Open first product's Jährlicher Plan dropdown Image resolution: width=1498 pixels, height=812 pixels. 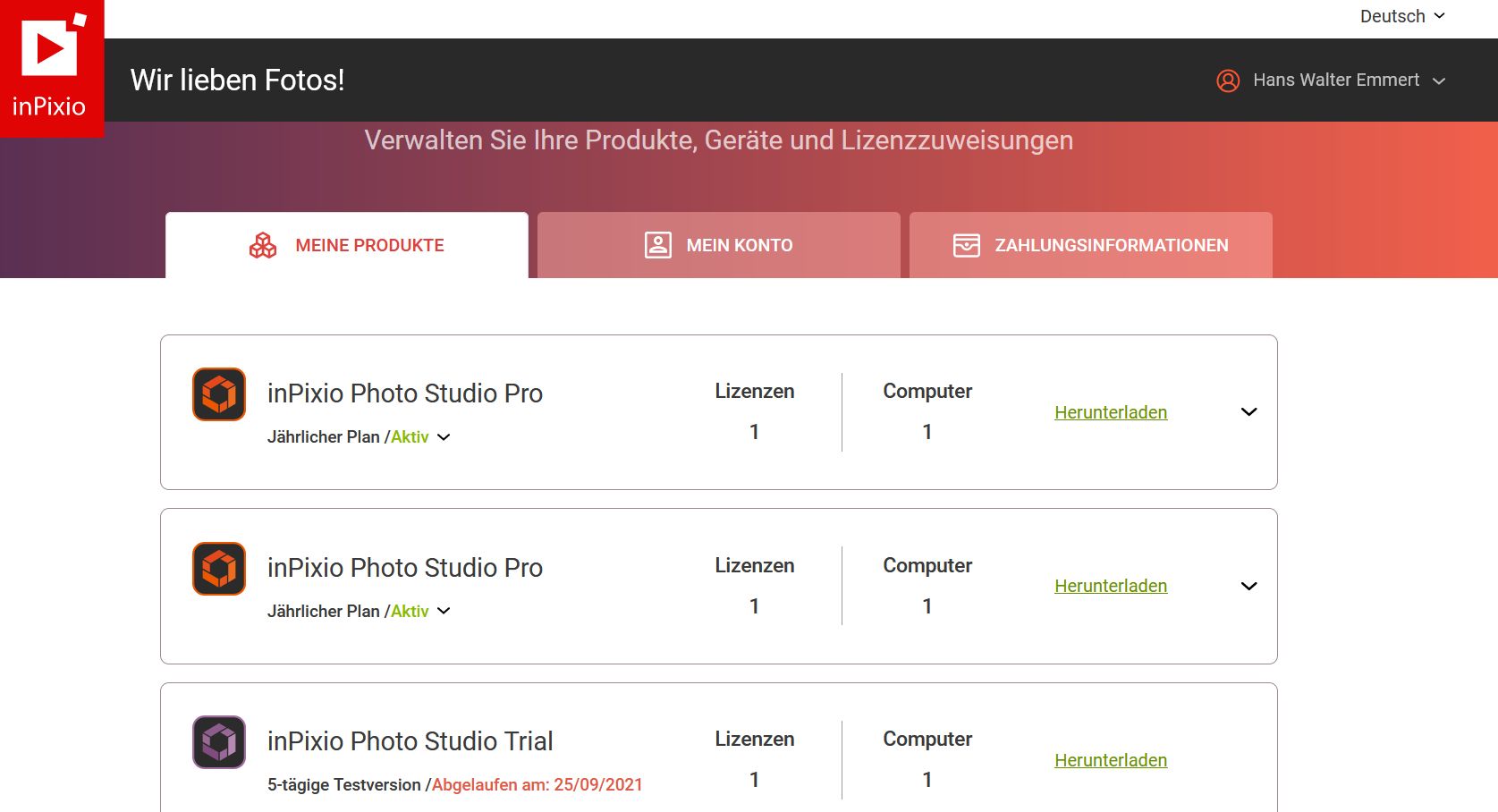point(444,437)
